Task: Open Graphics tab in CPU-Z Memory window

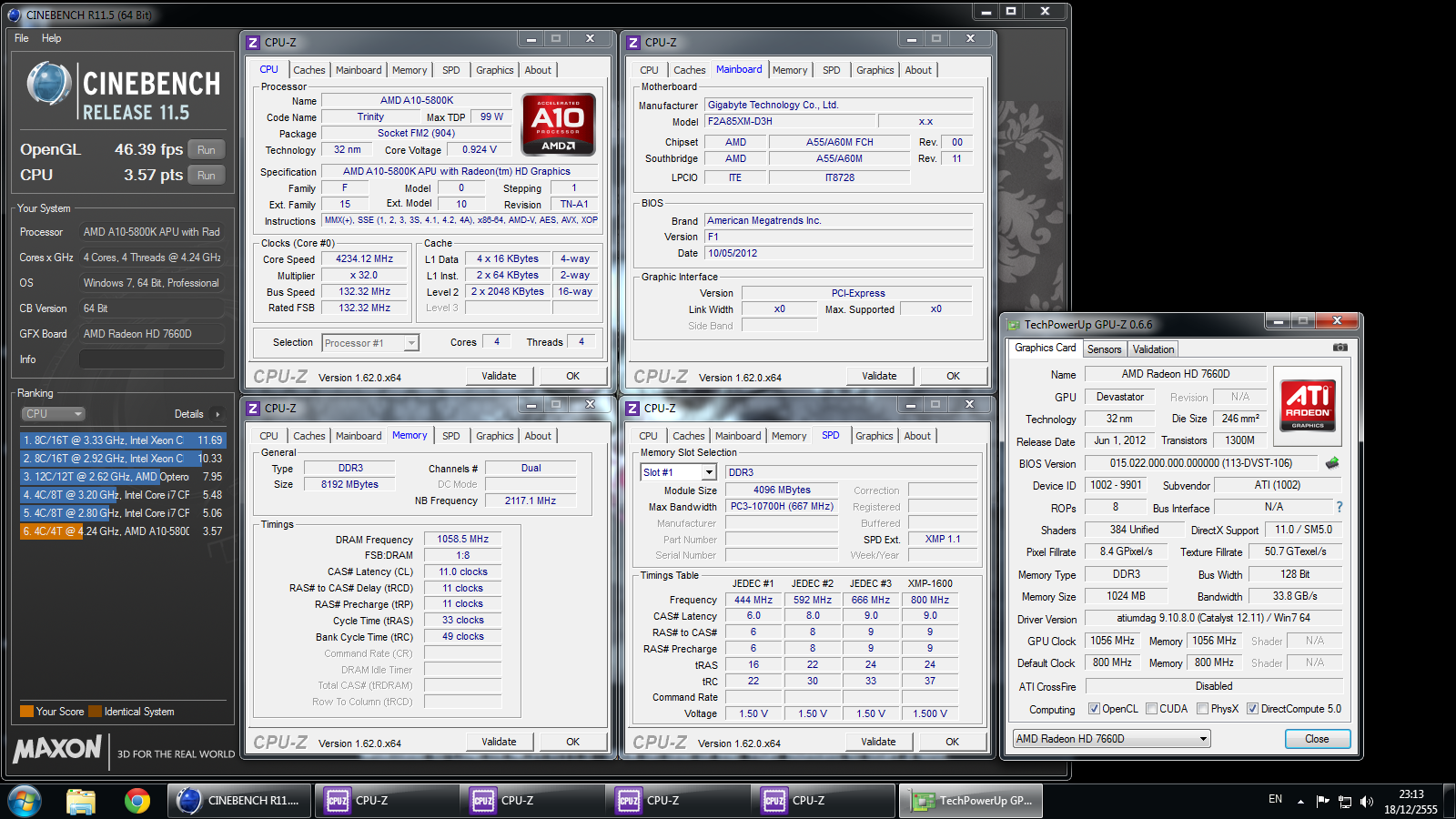Action: (x=495, y=436)
